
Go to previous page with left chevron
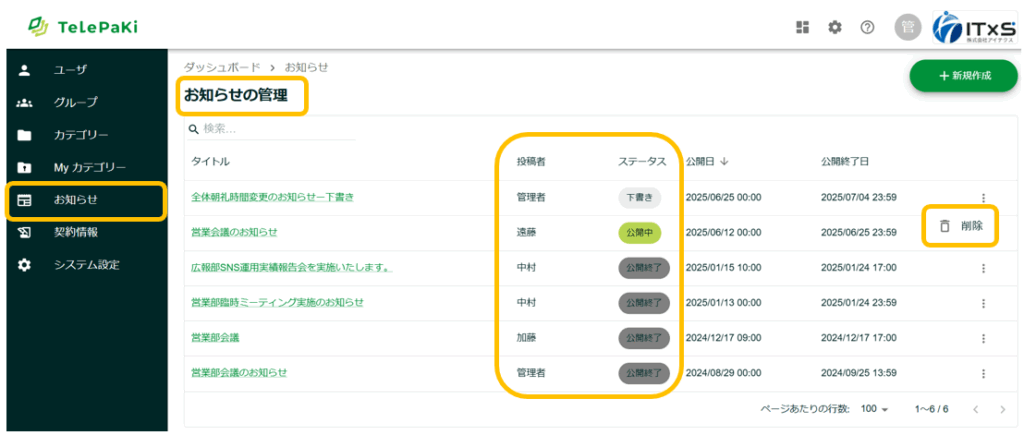coord(975,410)
